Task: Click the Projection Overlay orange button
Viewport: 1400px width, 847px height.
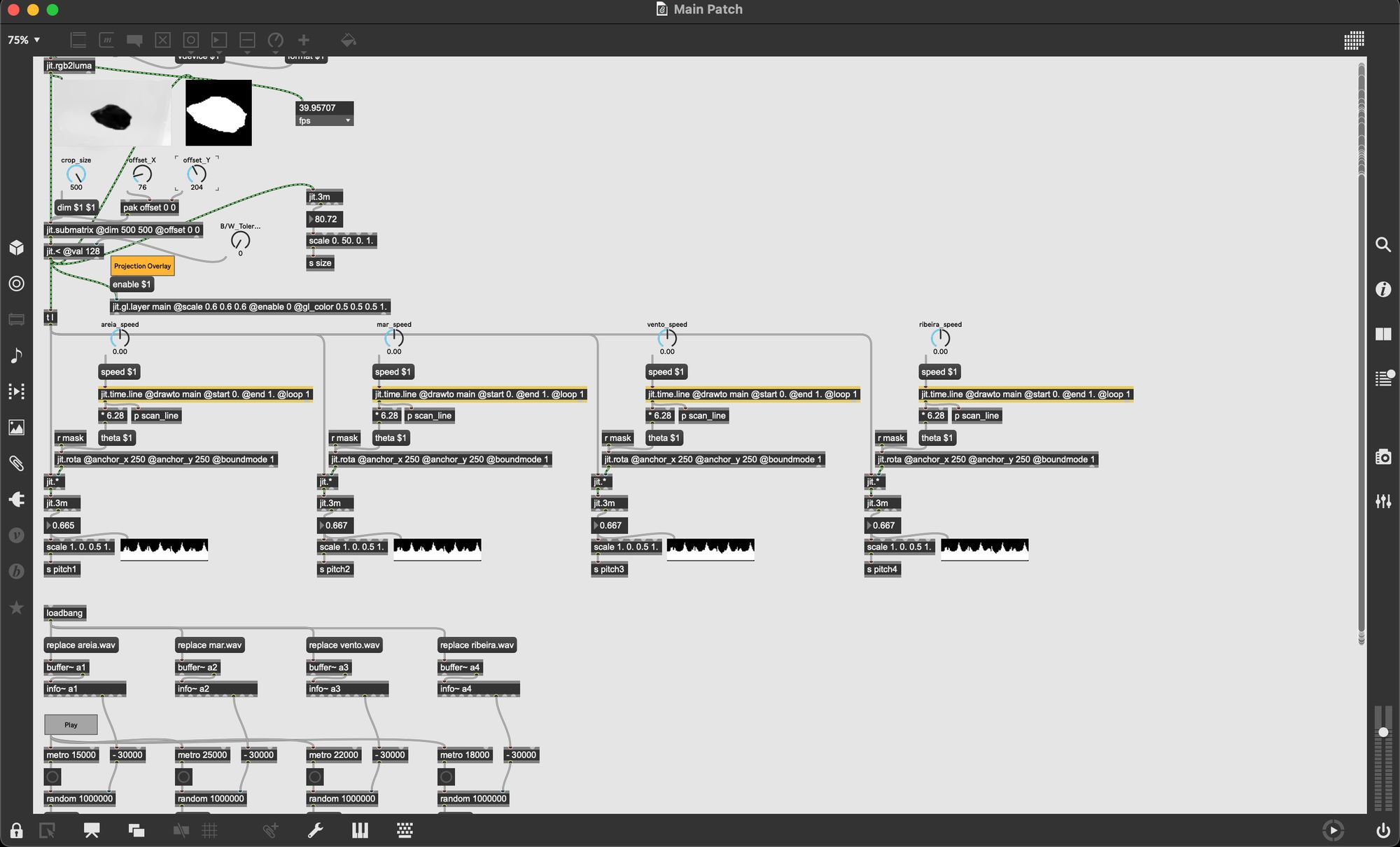Action: pos(142,266)
